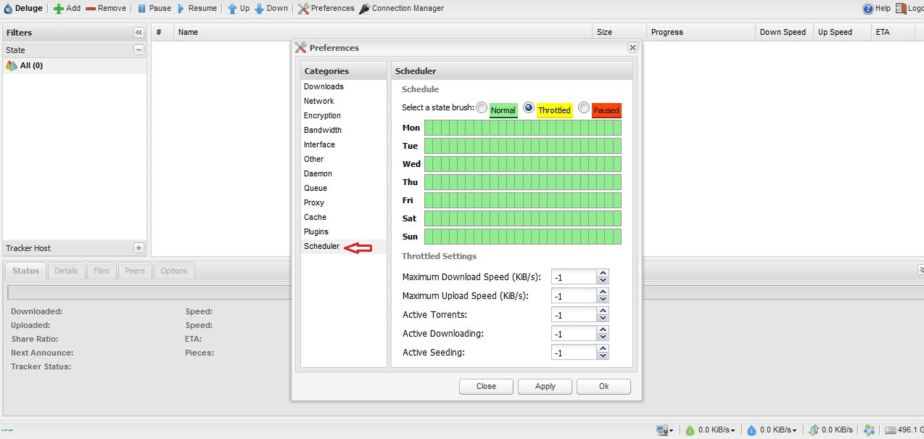Select the Throttled state brush radio button
Image resolution: width=924 pixels, height=439 pixels.
pos(529,108)
